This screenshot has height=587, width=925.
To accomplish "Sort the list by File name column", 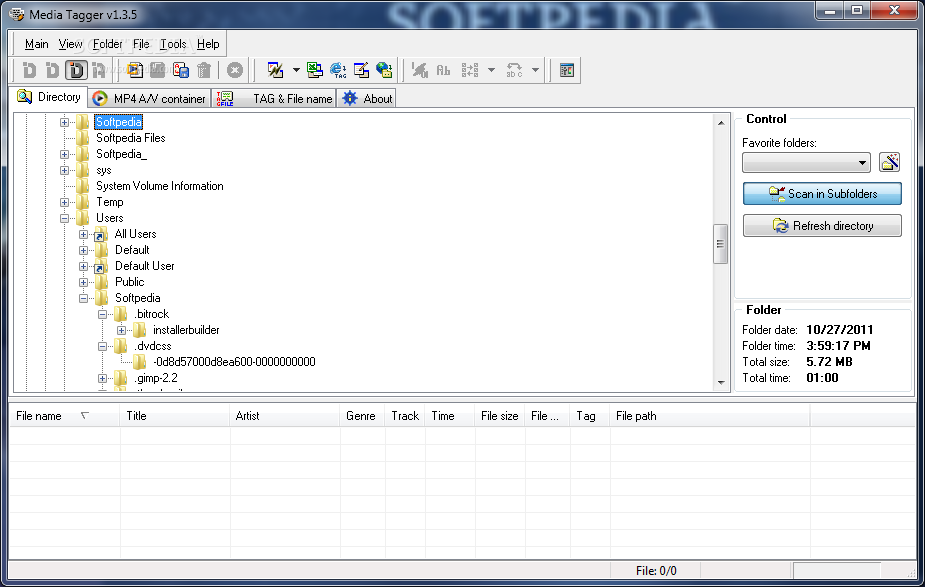I will click(x=64, y=416).
